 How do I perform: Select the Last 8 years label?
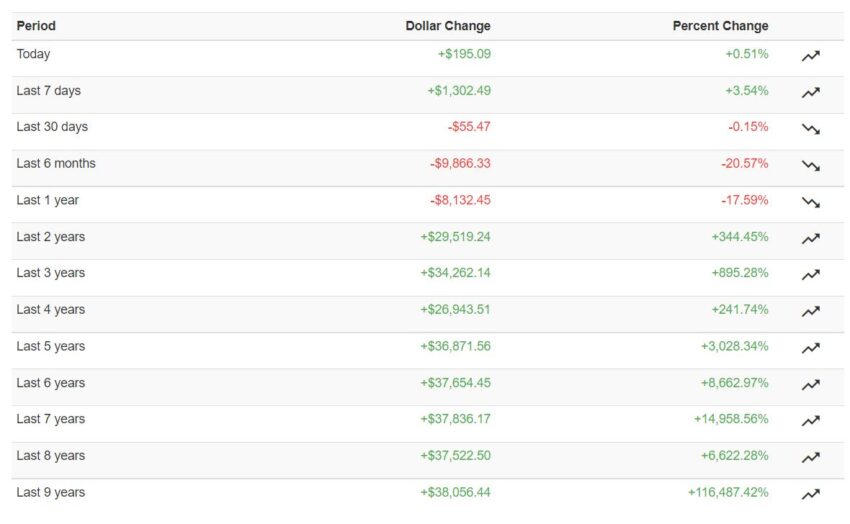[x=50, y=456]
